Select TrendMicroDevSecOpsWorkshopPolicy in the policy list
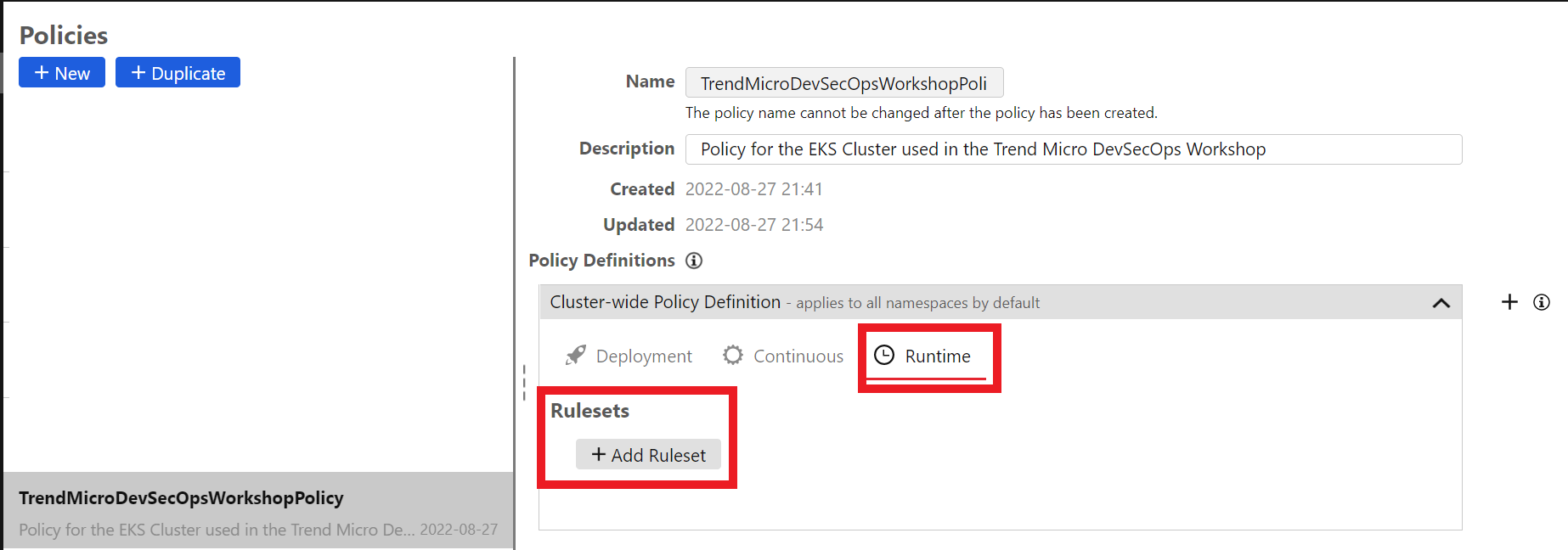The image size is (1568, 550). pyautogui.click(x=258, y=510)
